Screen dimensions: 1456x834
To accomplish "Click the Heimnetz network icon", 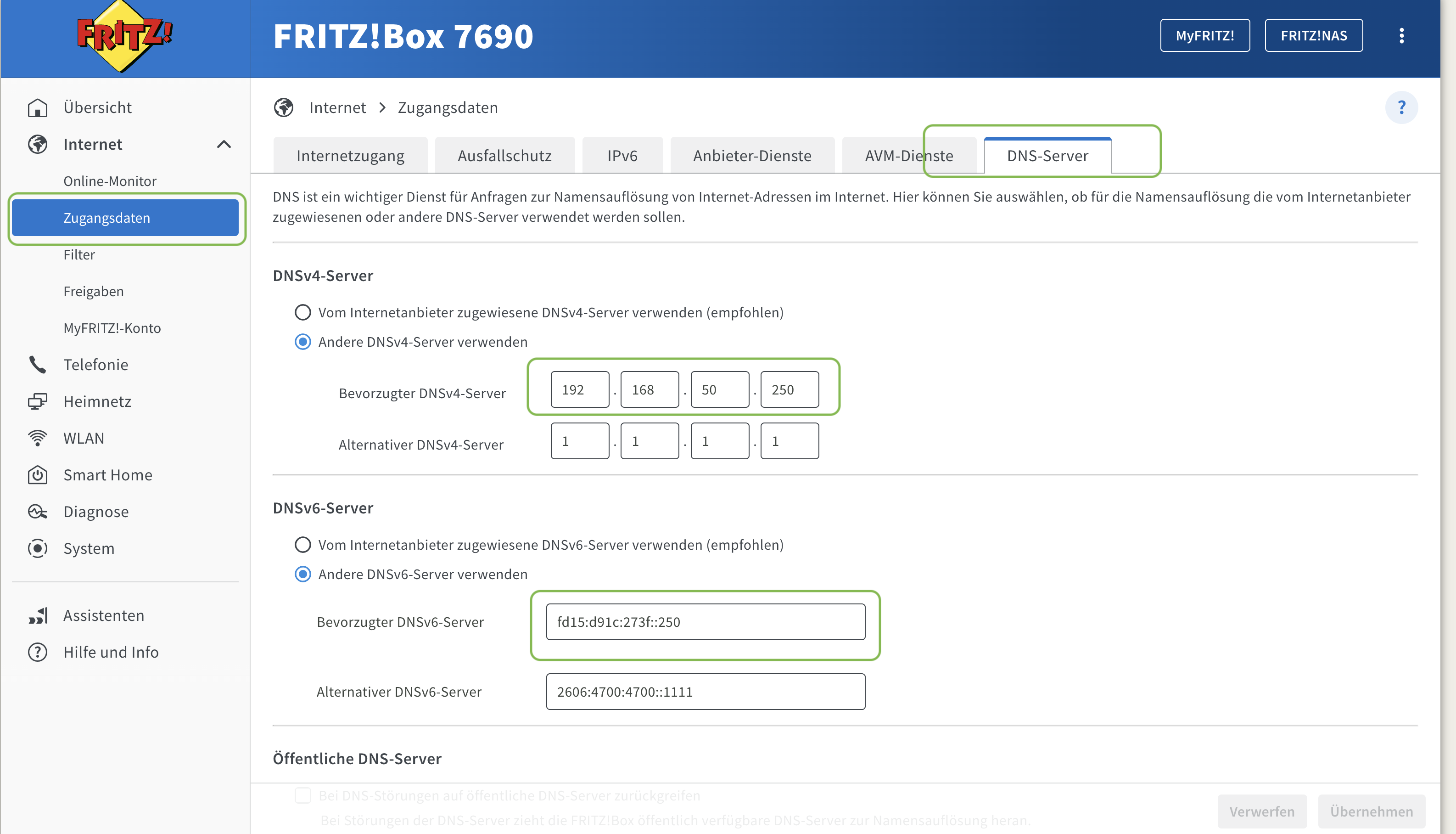I will pyautogui.click(x=38, y=401).
